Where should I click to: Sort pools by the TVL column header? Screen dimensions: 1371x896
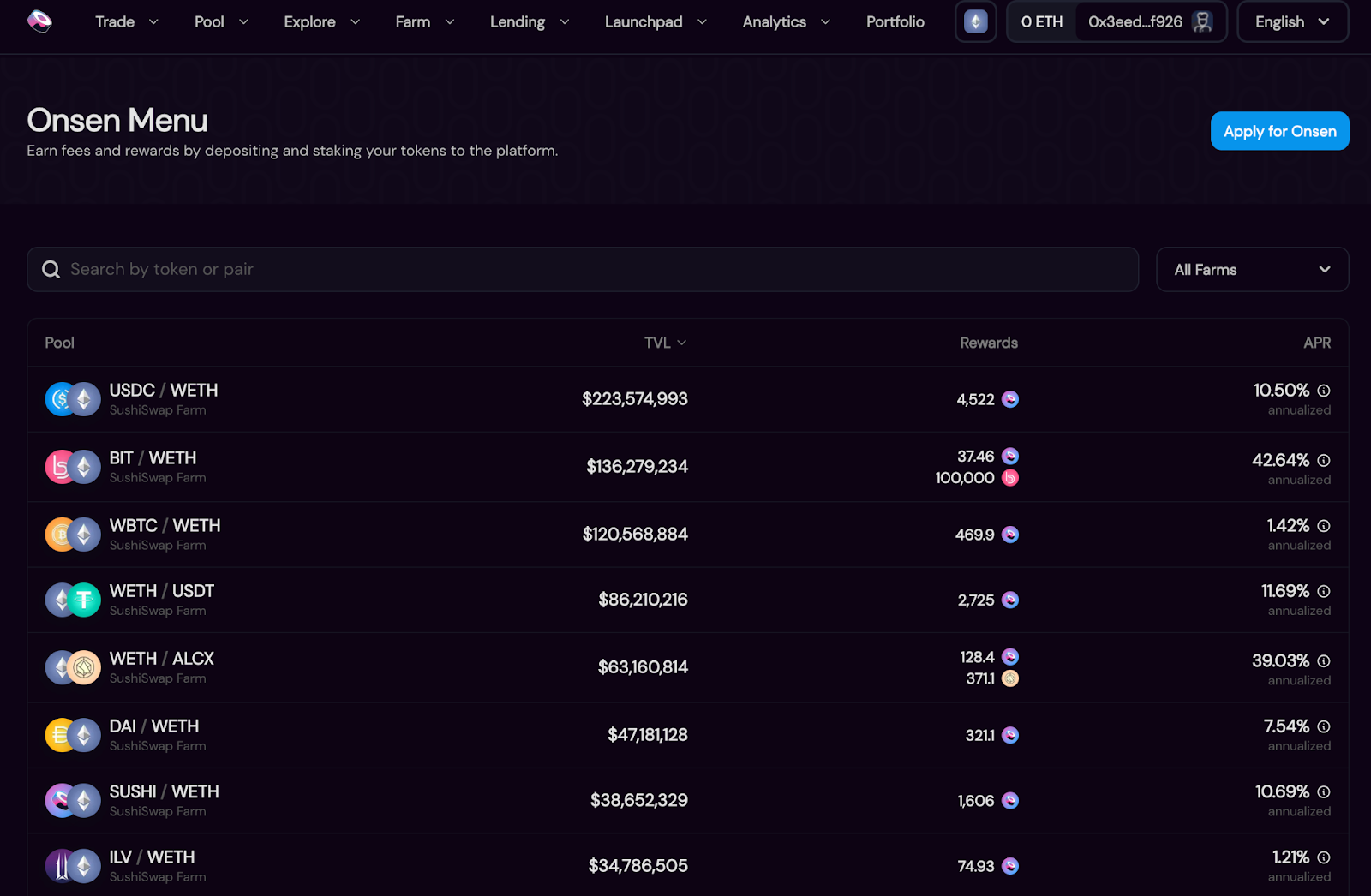point(666,343)
